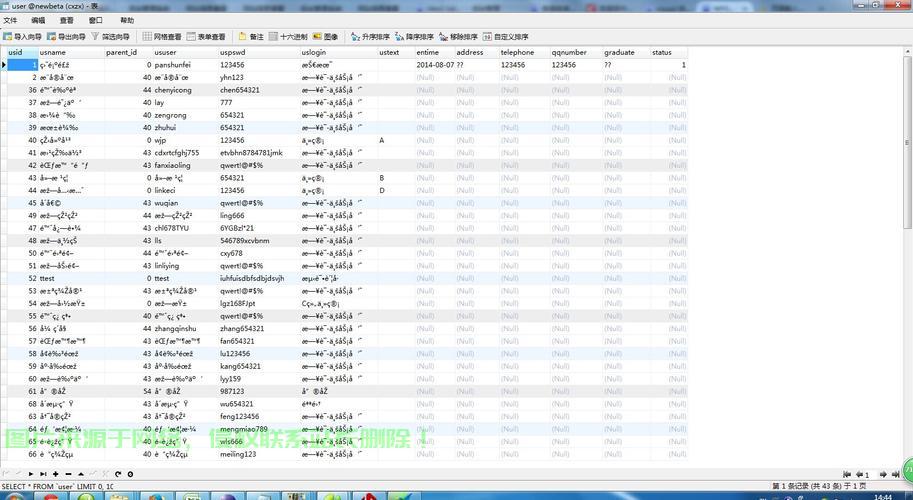Switch to 表单查看 form view

pyautogui.click(x=206, y=37)
